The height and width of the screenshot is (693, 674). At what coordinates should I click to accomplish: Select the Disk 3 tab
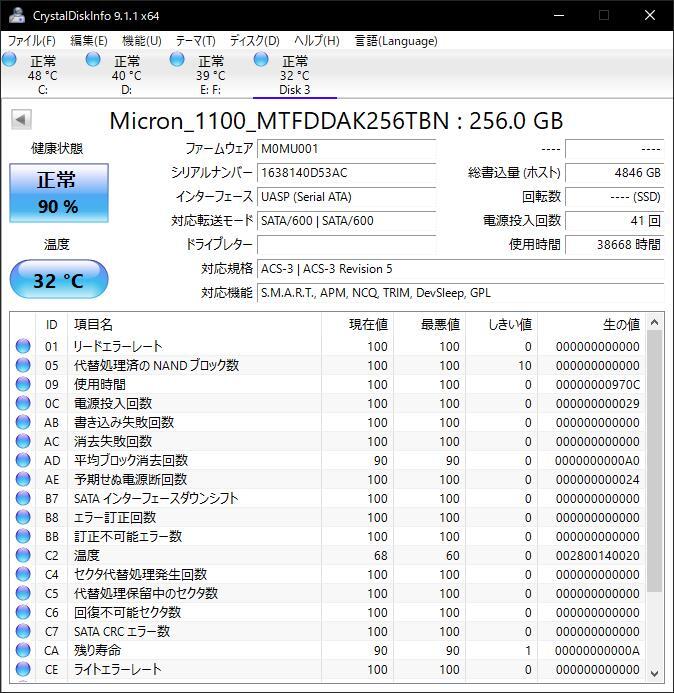294,75
